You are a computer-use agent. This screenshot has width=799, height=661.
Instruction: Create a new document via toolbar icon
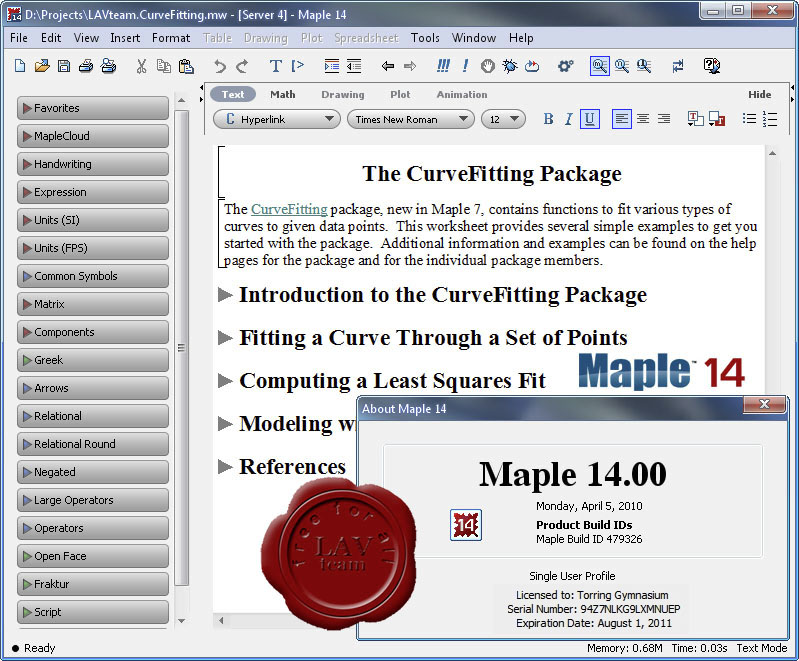[20, 66]
